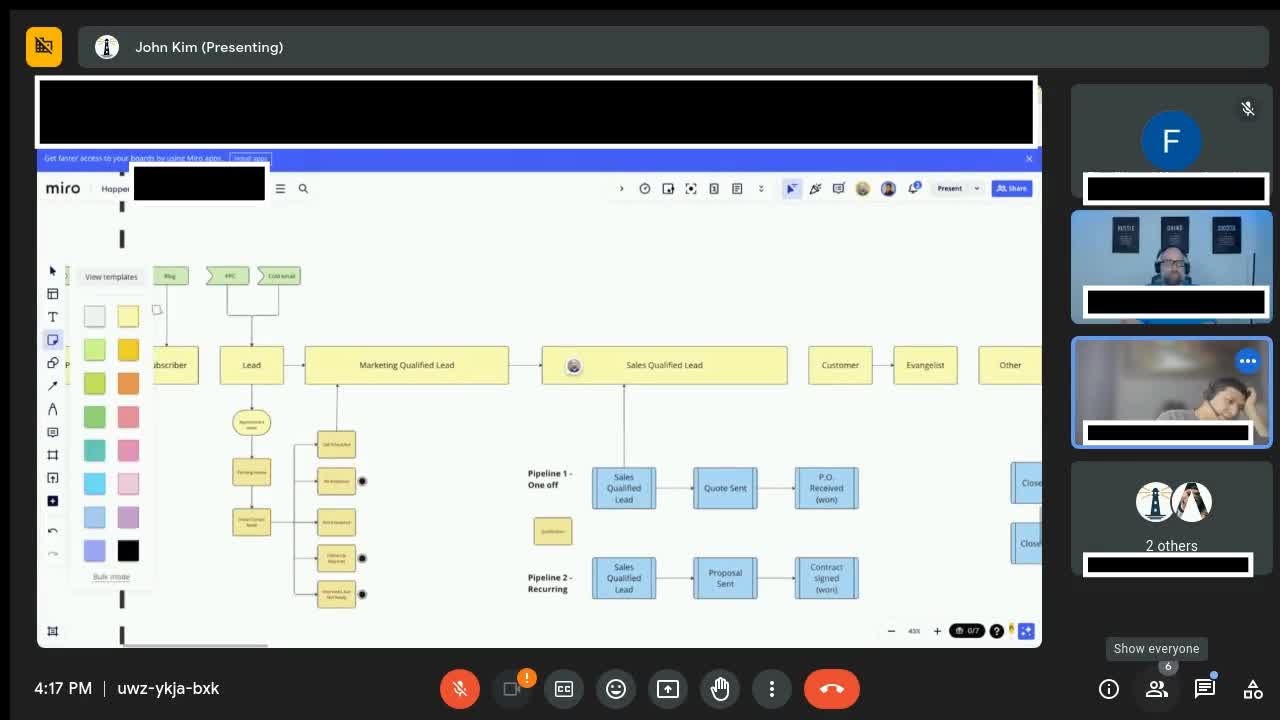Expand more collaboration tools double chevron
This screenshot has width=1280, height=720.
pos(761,188)
